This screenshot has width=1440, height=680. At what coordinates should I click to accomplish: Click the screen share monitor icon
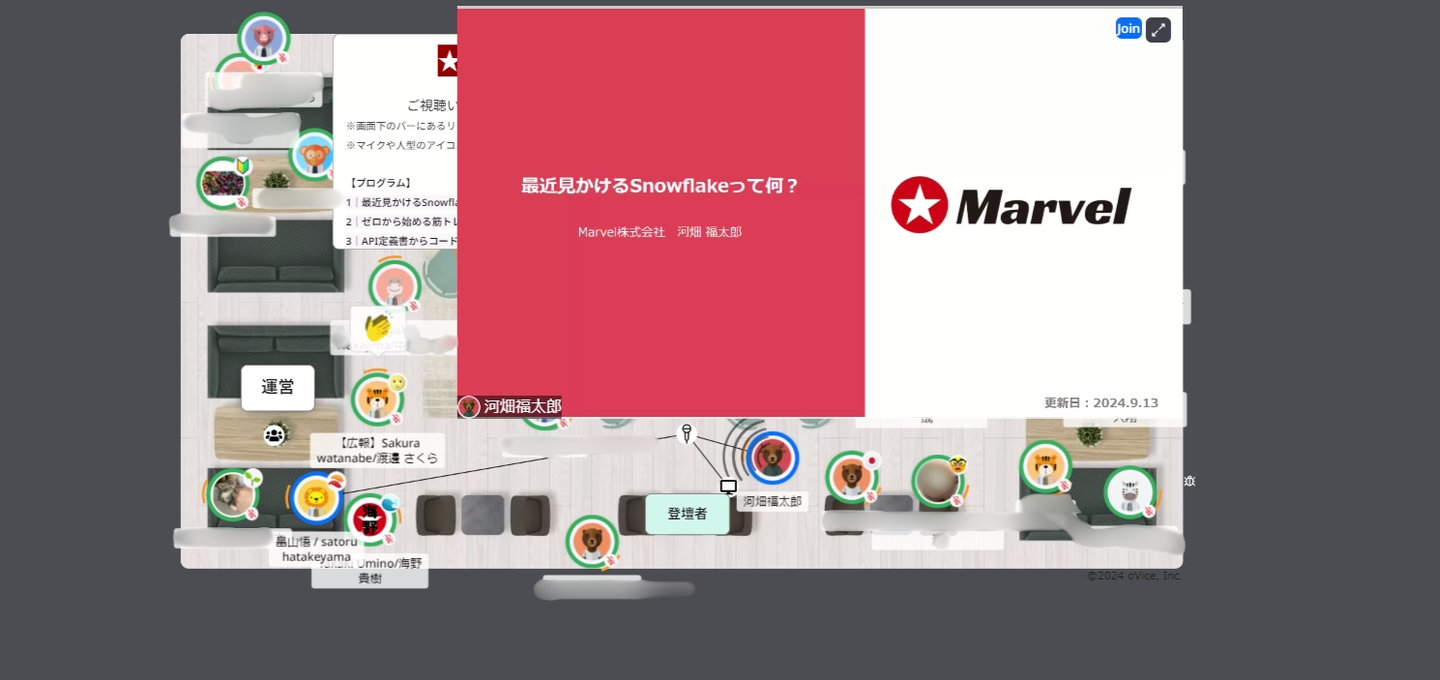(x=728, y=487)
